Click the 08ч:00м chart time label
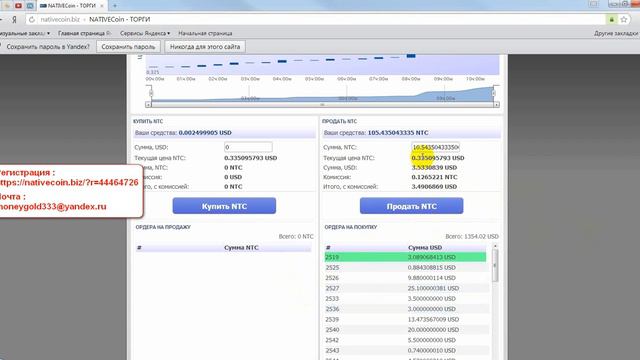 [x=411, y=79]
